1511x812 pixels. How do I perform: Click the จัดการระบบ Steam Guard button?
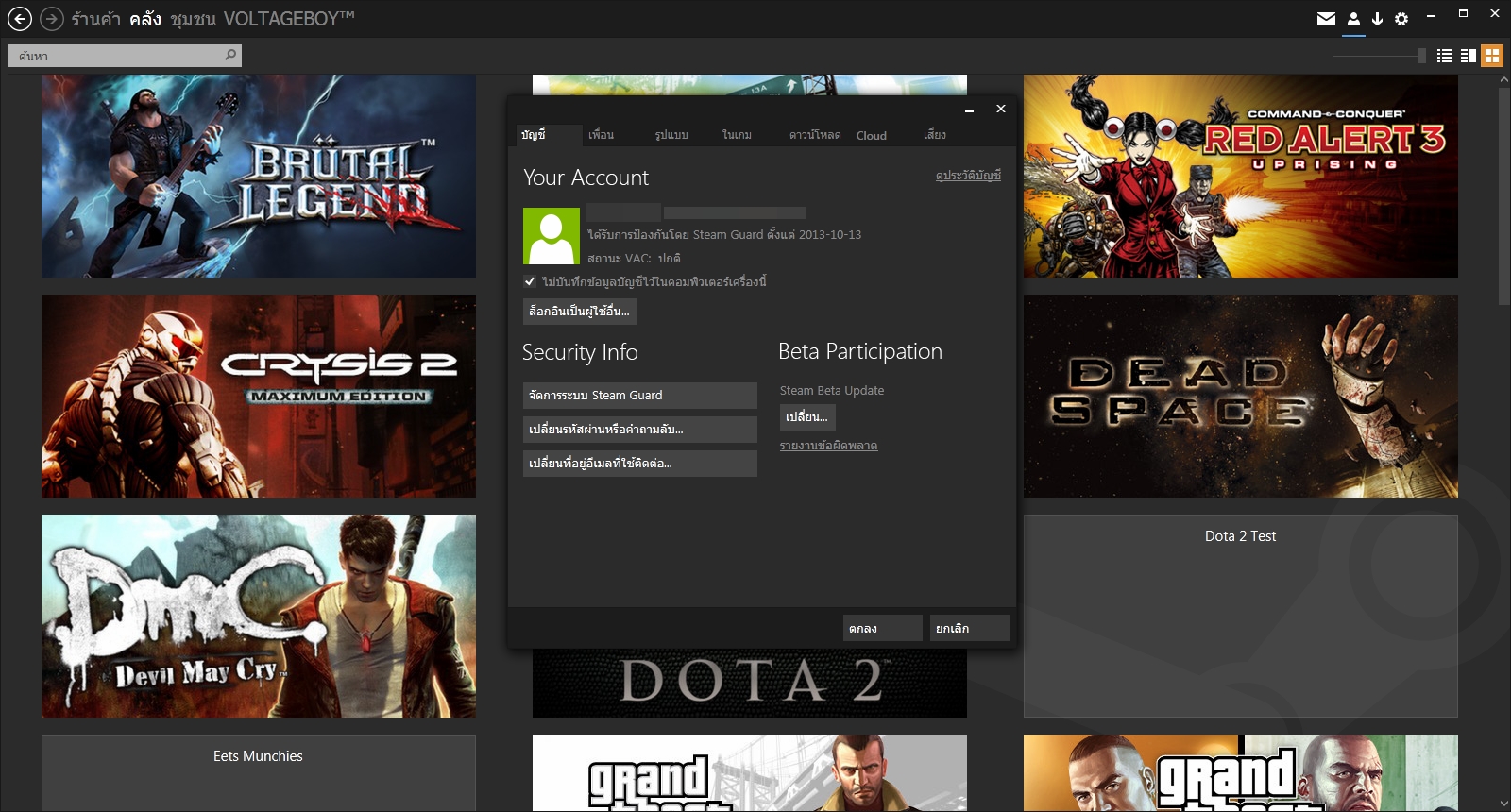640,396
